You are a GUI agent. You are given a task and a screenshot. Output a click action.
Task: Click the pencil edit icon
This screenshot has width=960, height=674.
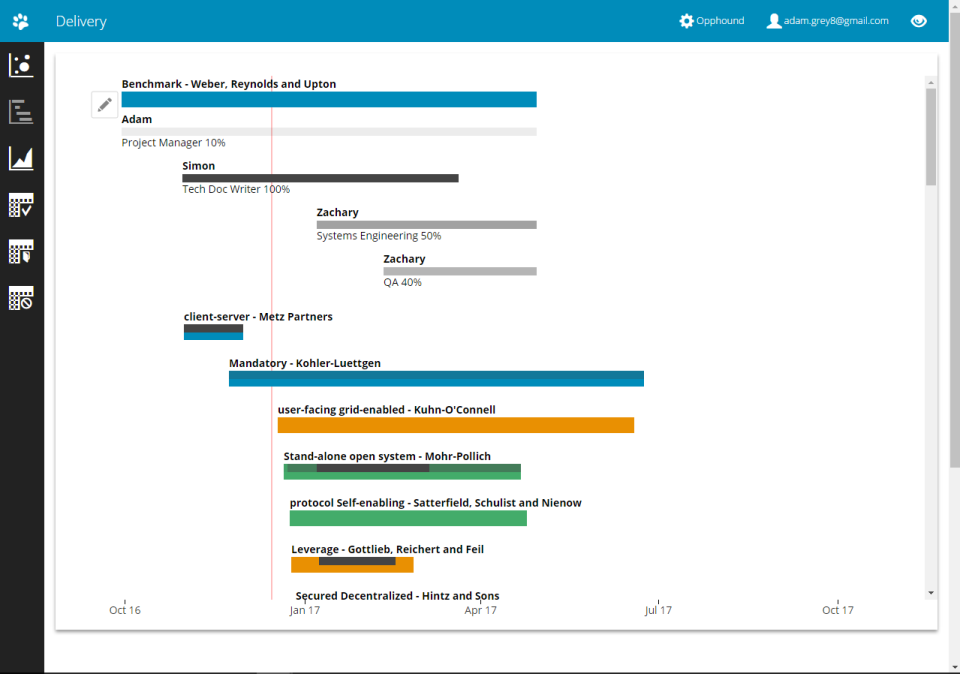click(105, 105)
